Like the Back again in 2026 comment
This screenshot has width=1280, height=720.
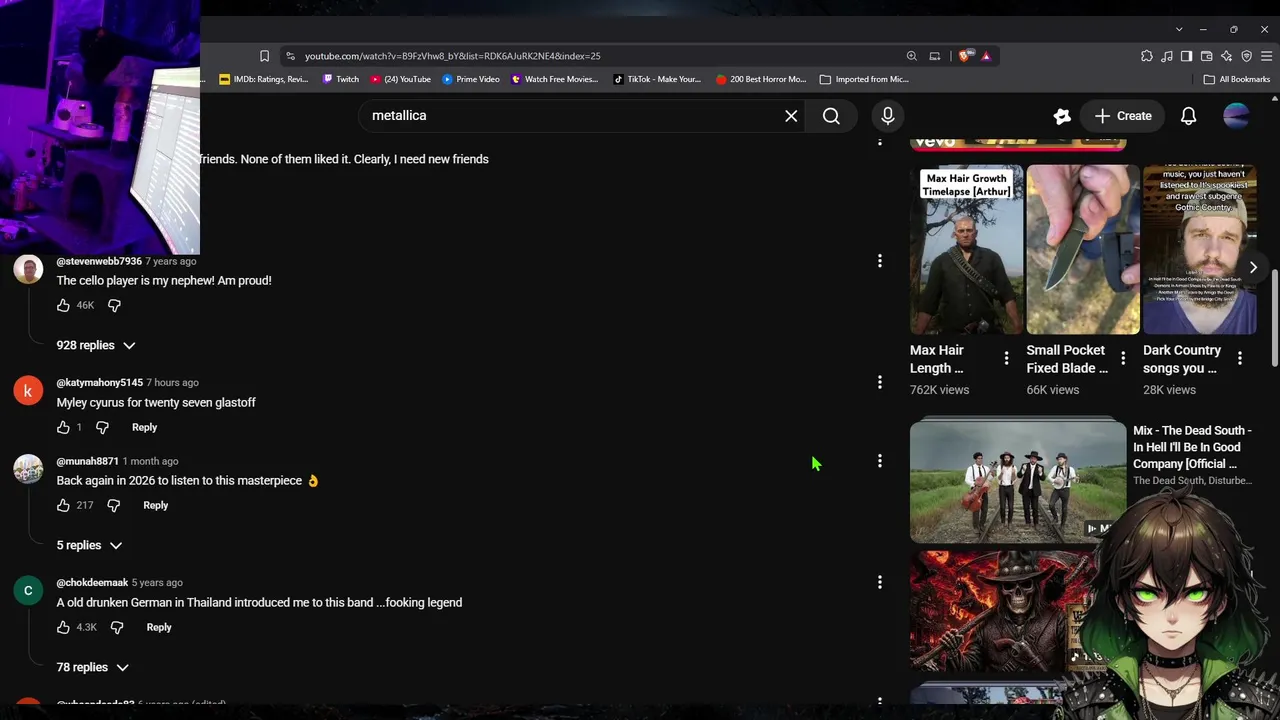point(63,505)
